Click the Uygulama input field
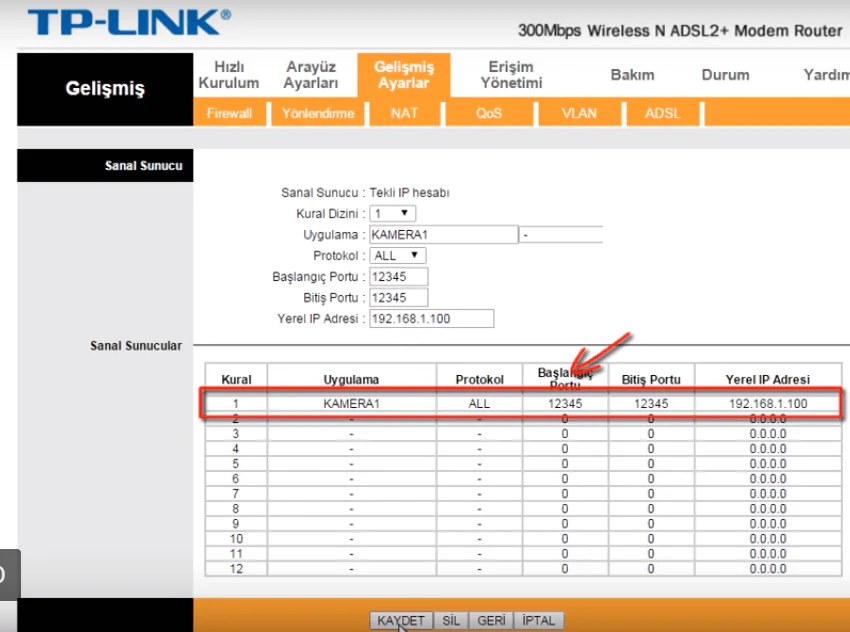850x632 pixels. [x=443, y=234]
